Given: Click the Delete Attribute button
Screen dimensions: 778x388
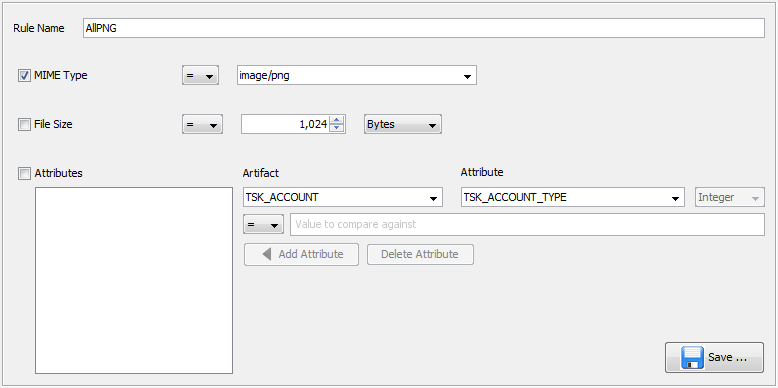Looking at the screenshot, I should [420, 254].
